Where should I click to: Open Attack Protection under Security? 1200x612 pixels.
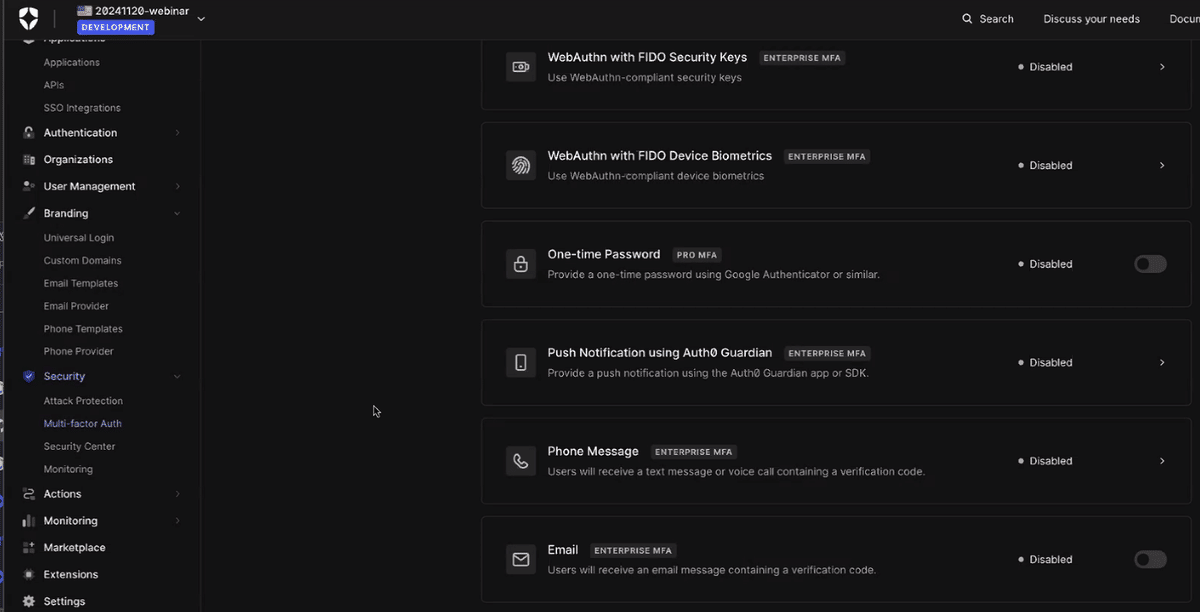pyautogui.click(x=83, y=401)
